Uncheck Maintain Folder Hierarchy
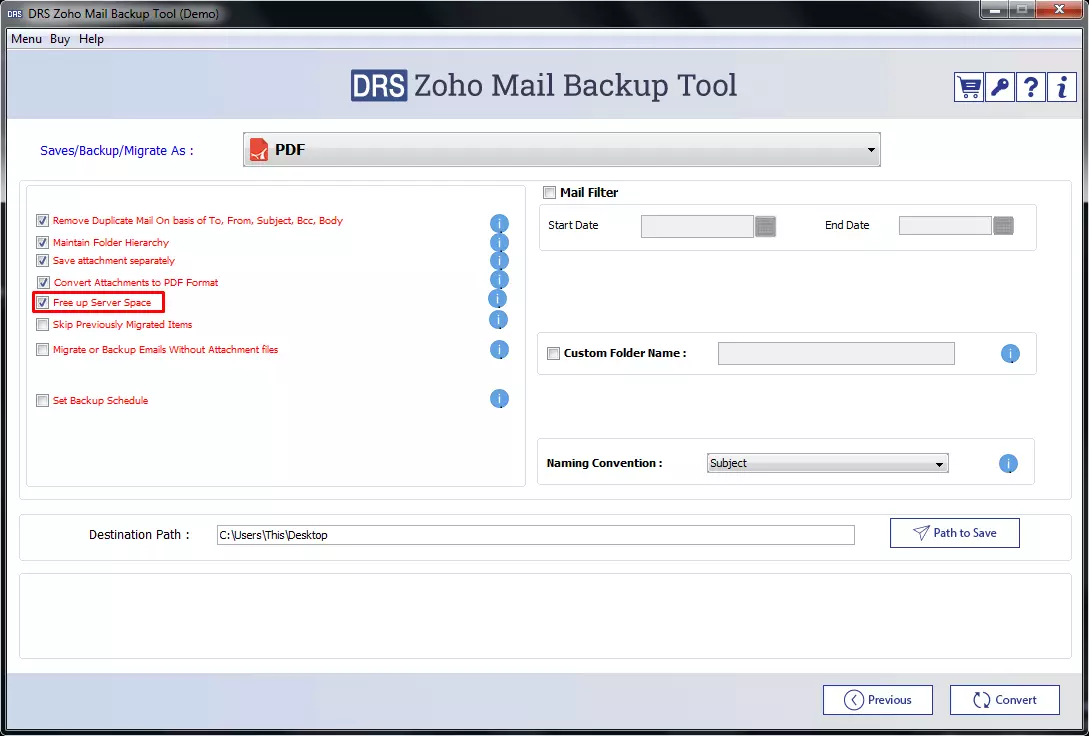The image size is (1089, 736). [x=42, y=242]
